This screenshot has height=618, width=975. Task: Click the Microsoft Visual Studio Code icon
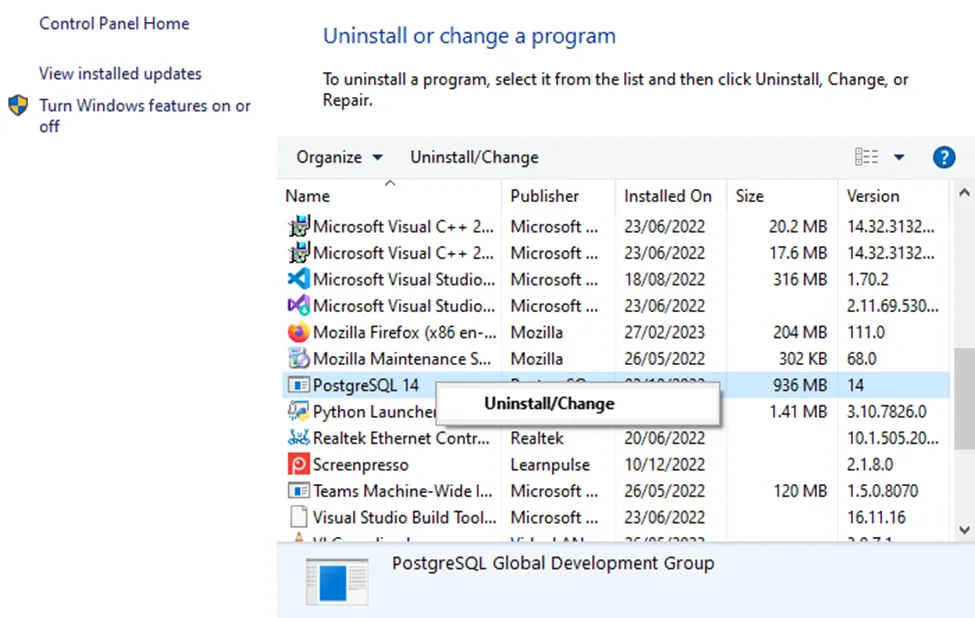pyautogui.click(x=298, y=280)
